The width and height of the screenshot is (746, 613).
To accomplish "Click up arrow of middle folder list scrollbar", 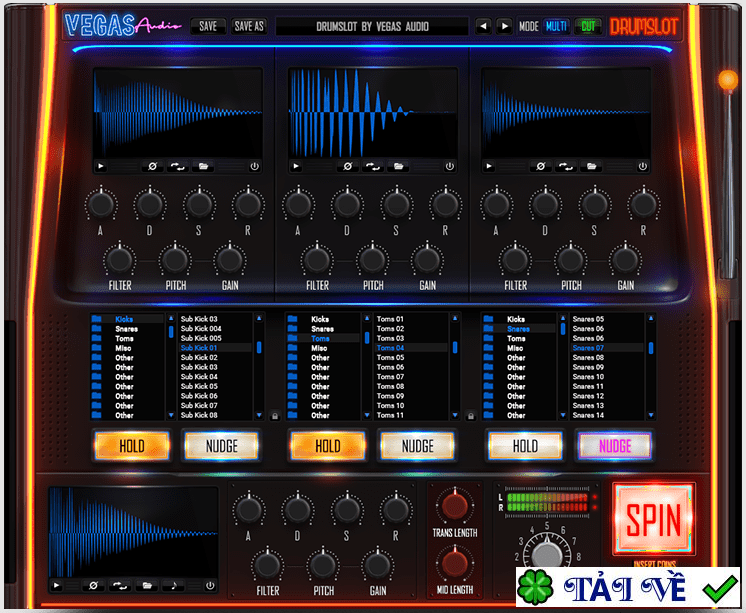I will [x=367, y=318].
